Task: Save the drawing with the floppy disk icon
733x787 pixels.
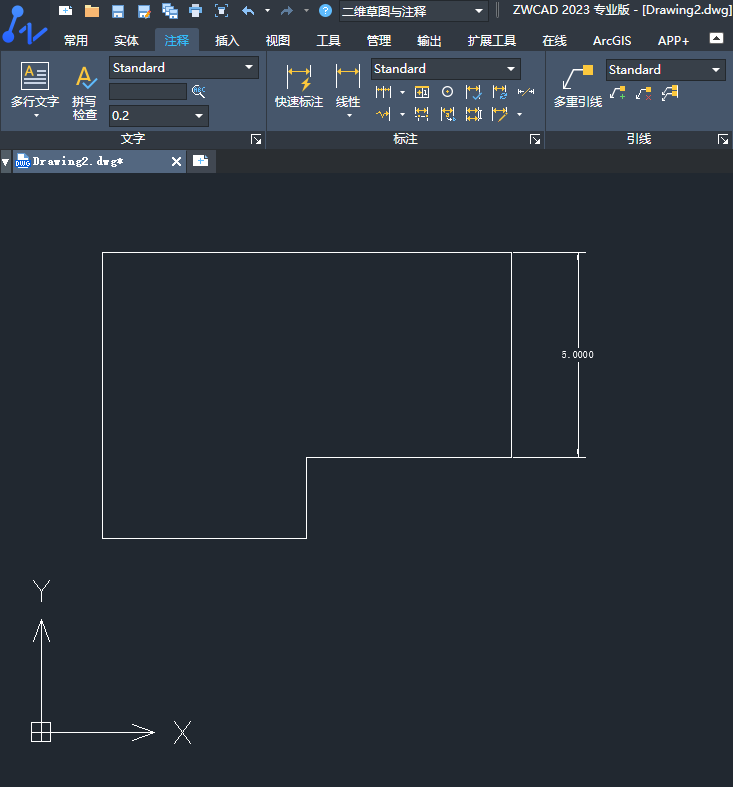Action: tap(118, 11)
